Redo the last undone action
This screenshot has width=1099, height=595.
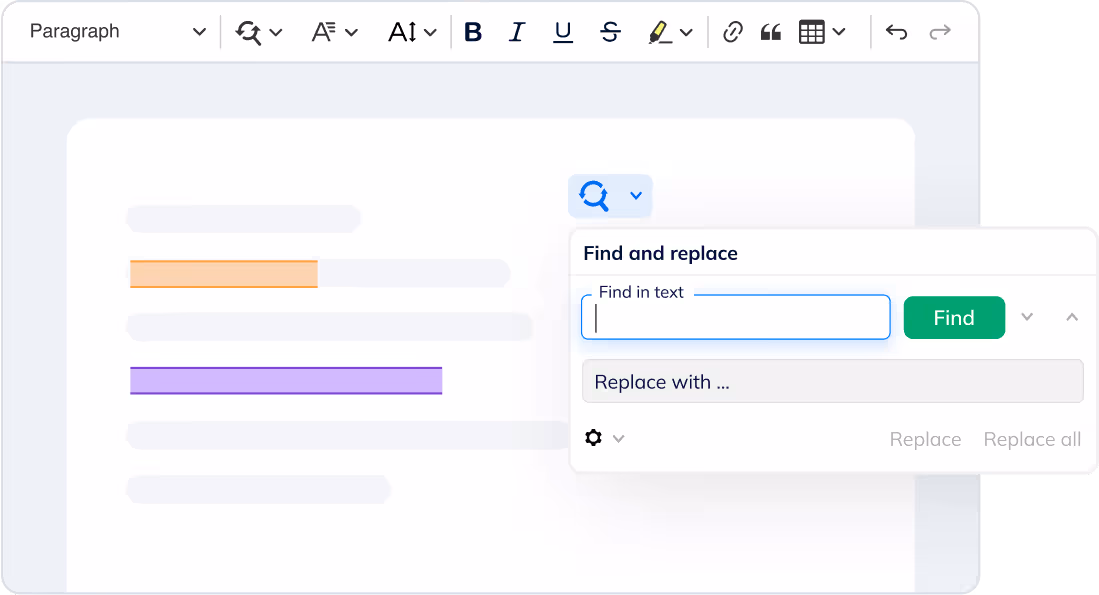pos(940,32)
